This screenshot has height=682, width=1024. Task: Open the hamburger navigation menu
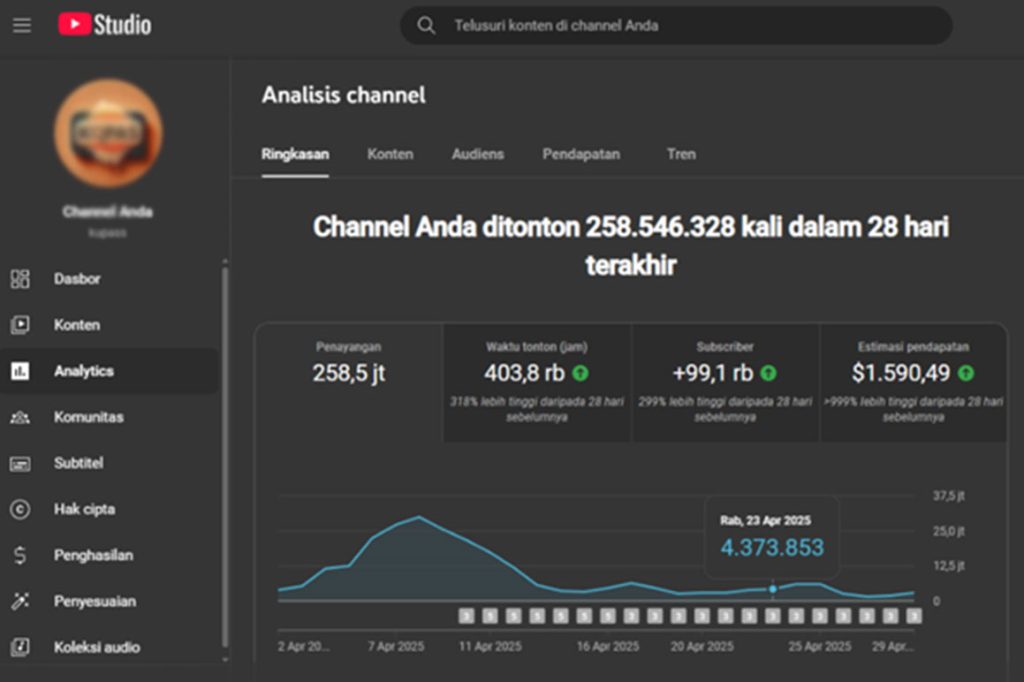pos(22,25)
